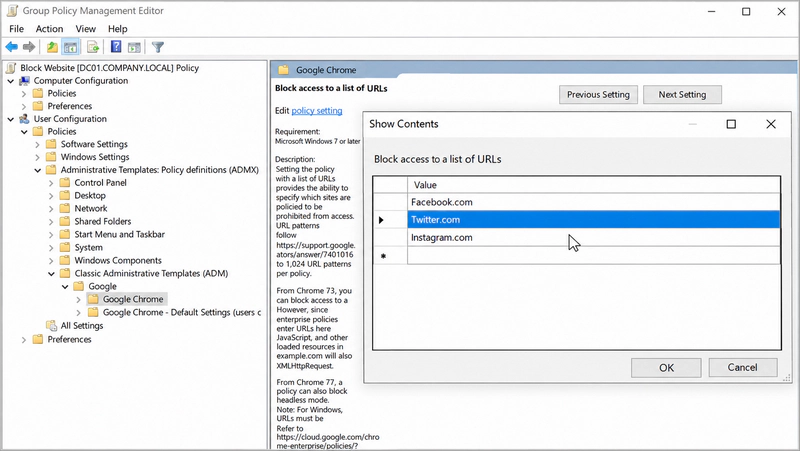Screen dimensions: 800x451
Task: Collapse Classic Administrative Templates (ADM) node
Action: [51, 274]
